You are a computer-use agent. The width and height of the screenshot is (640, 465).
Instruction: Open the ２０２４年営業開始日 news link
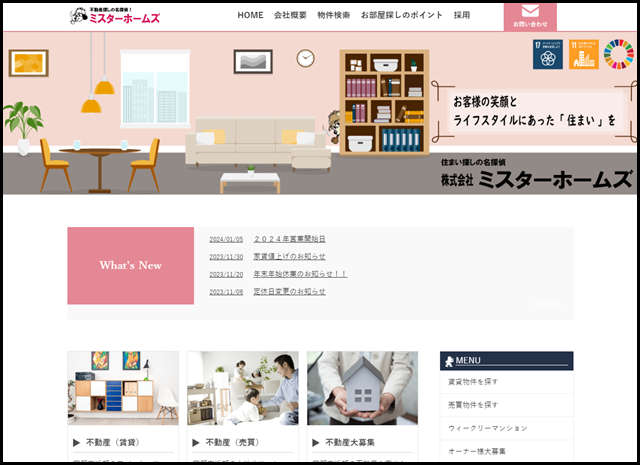(x=289, y=239)
